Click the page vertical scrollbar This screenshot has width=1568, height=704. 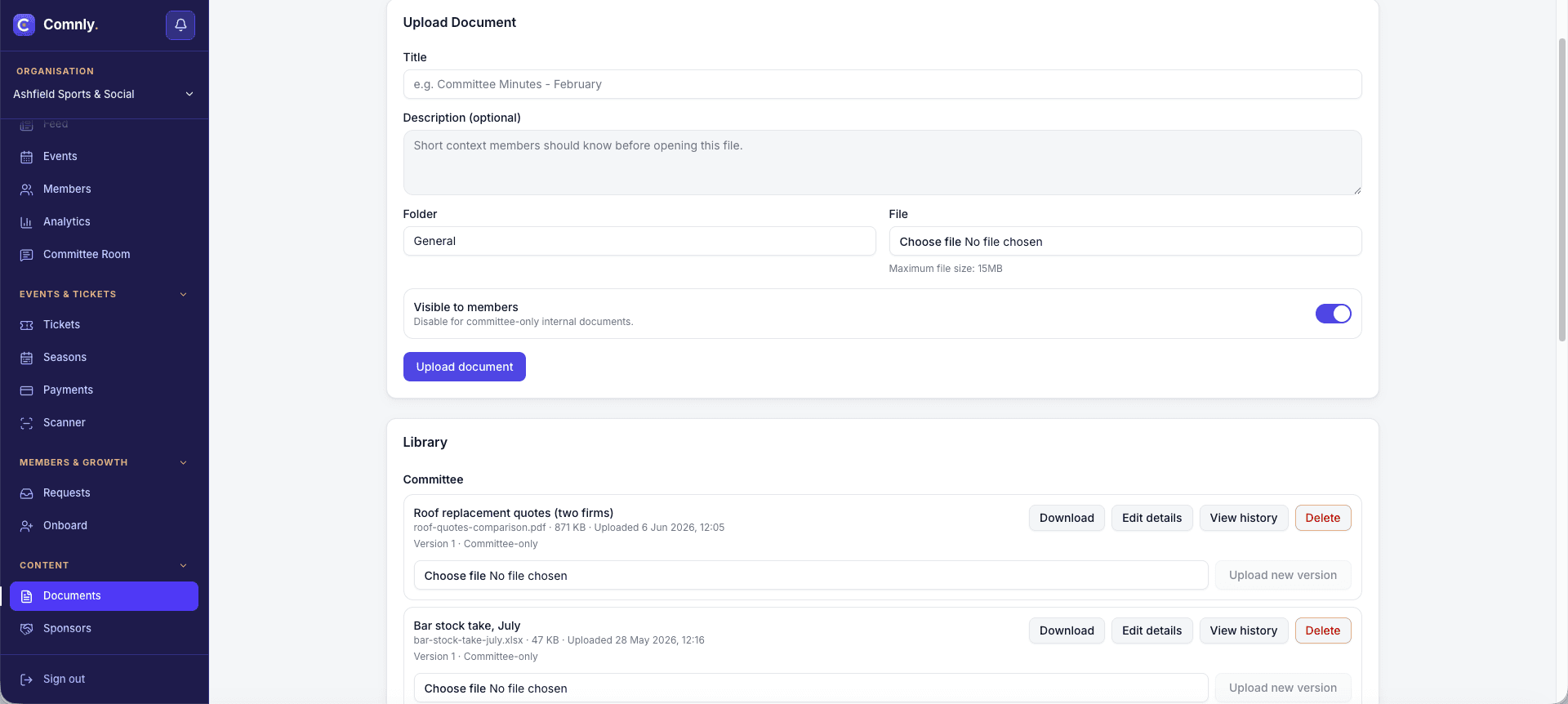(x=1561, y=189)
